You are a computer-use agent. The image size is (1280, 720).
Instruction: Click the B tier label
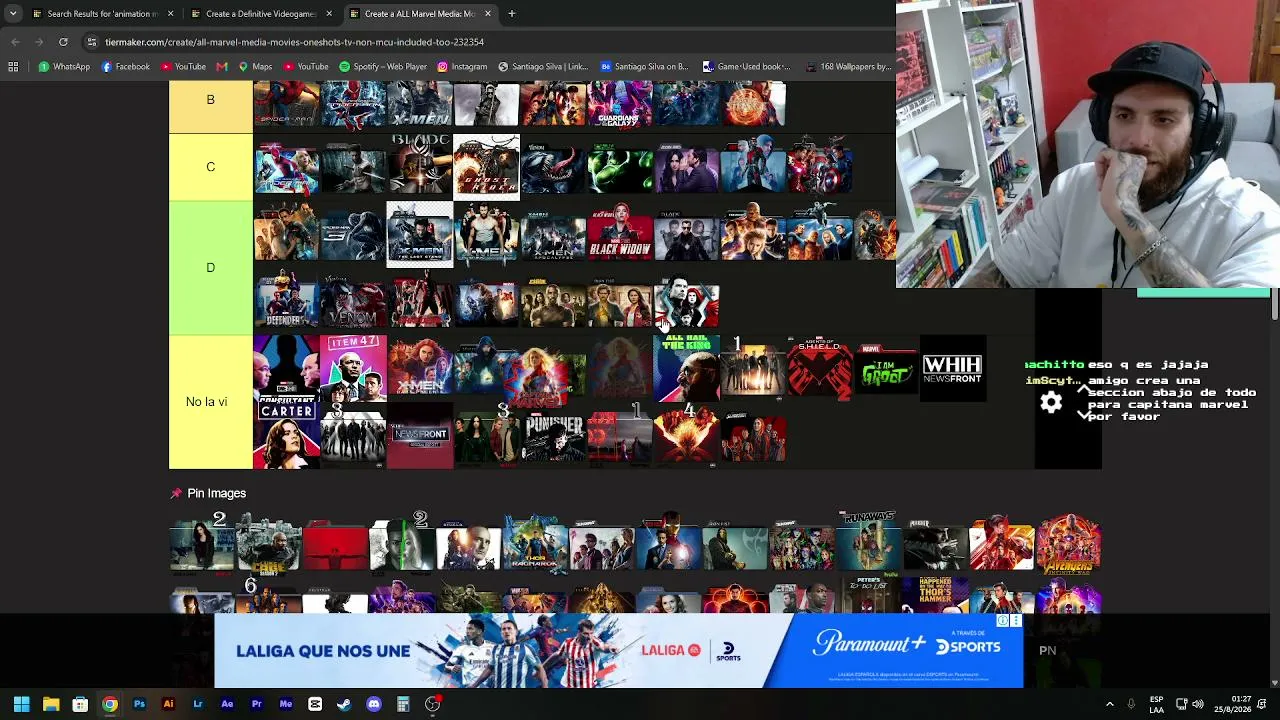(211, 100)
